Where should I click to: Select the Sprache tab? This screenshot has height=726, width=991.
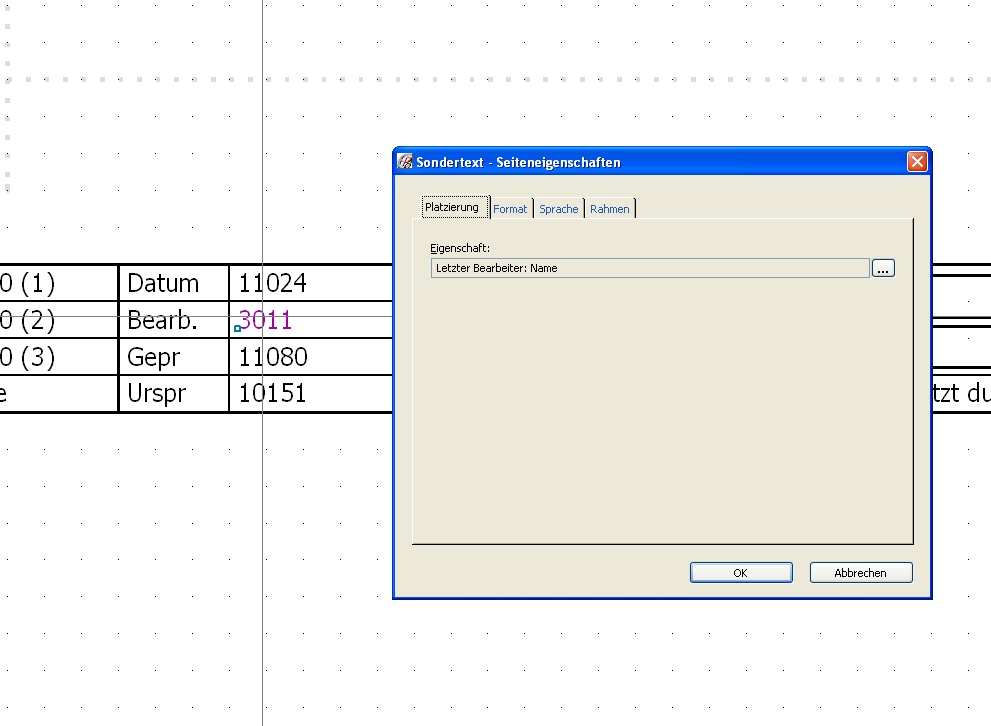coord(559,209)
